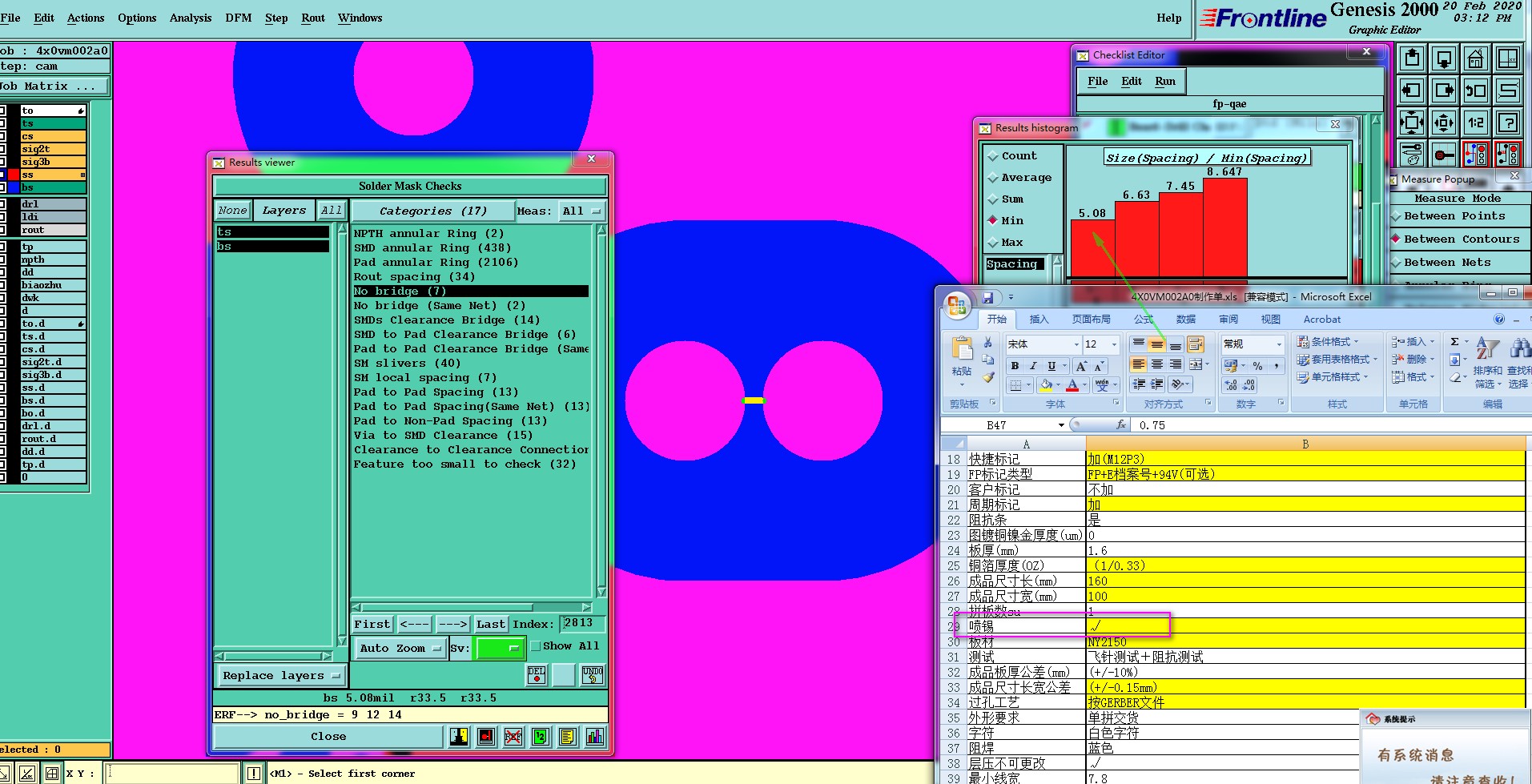
Task: Click the green Sv color selector
Action: (500, 648)
